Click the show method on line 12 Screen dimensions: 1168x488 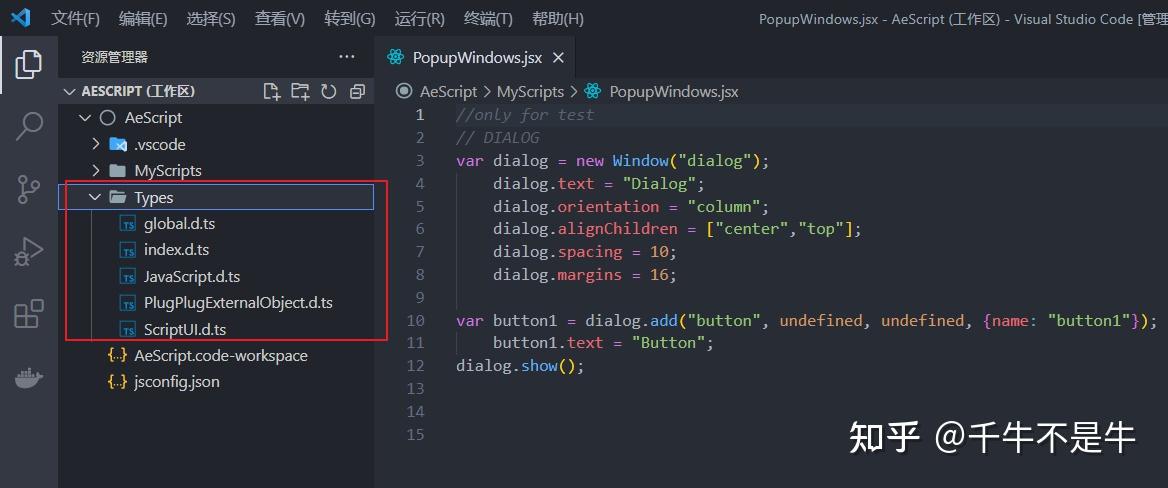click(539, 366)
